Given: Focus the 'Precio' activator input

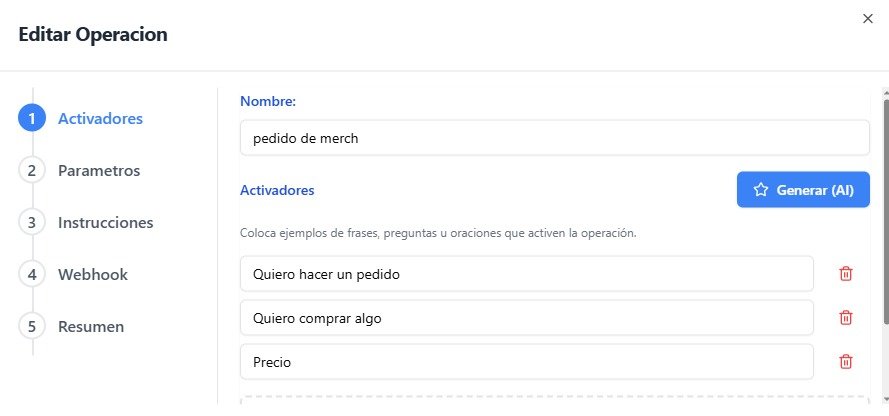Looking at the screenshot, I should click(527, 362).
